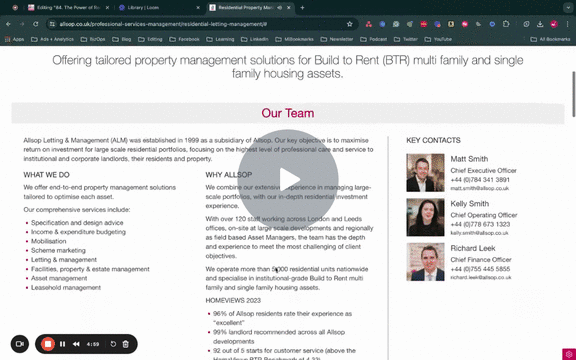
Task: Click the kelly.smith@allsop.co.uk email link
Action: point(479,233)
